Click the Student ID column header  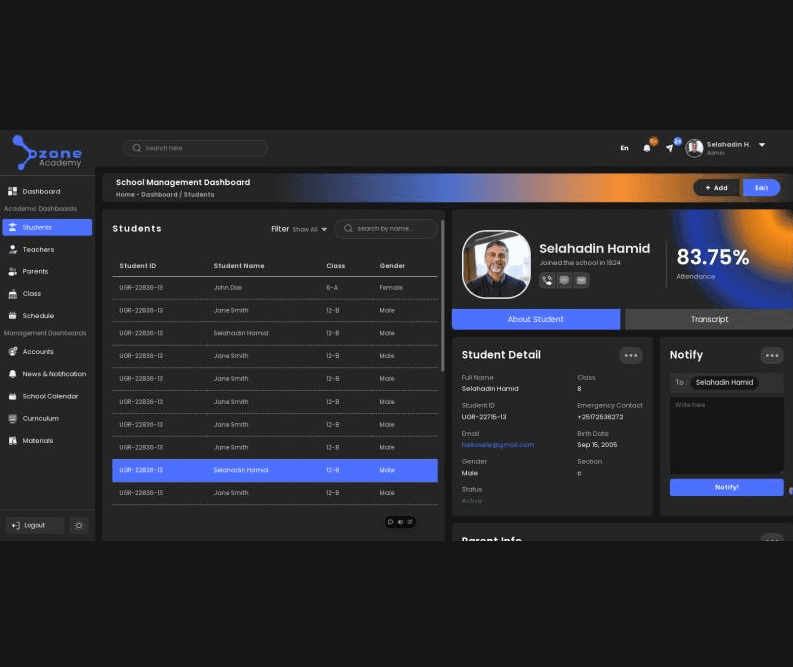pyautogui.click(x=138, y=266)
